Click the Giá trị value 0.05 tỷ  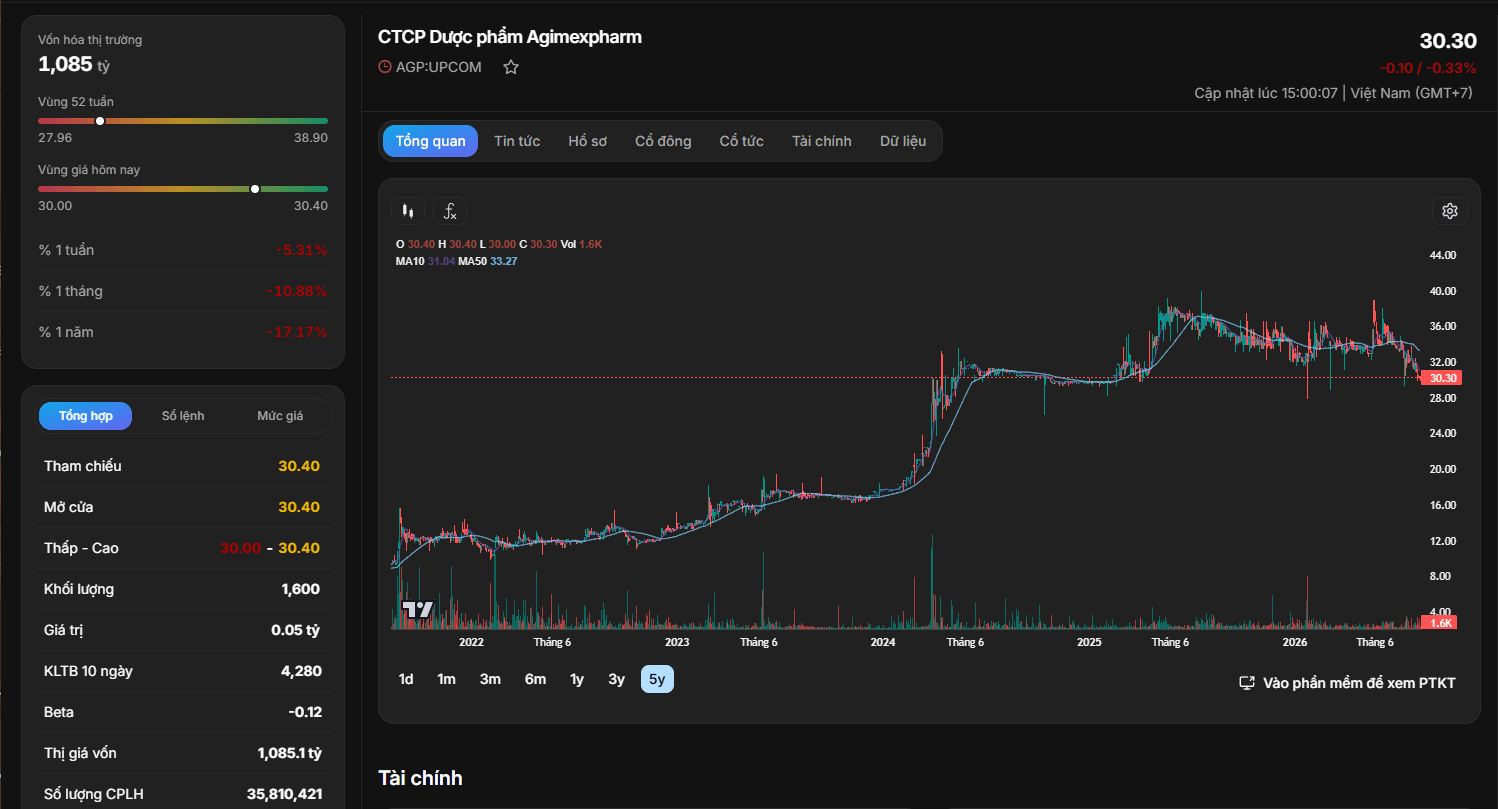(296, 630)
